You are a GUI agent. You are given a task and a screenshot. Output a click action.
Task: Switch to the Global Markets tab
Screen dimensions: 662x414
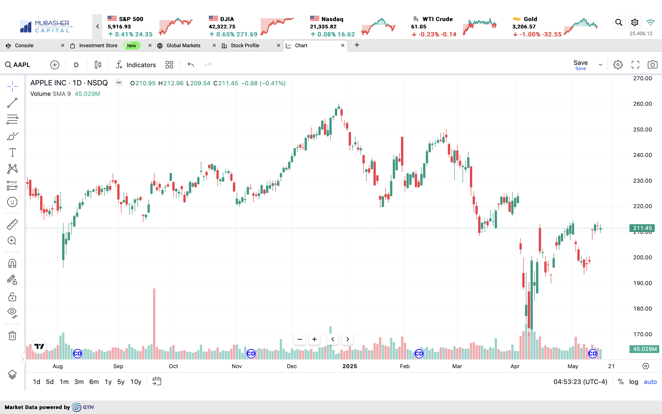pos(182,45)
